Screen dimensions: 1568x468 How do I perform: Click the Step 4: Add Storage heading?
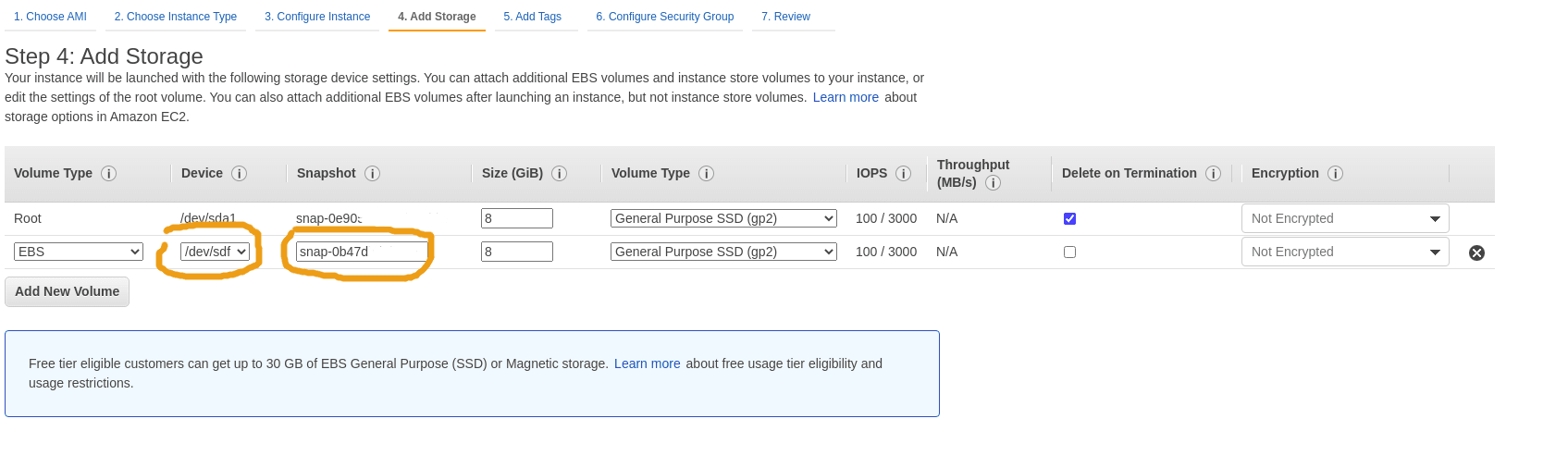pyautogui.click(x=104, y=56)
